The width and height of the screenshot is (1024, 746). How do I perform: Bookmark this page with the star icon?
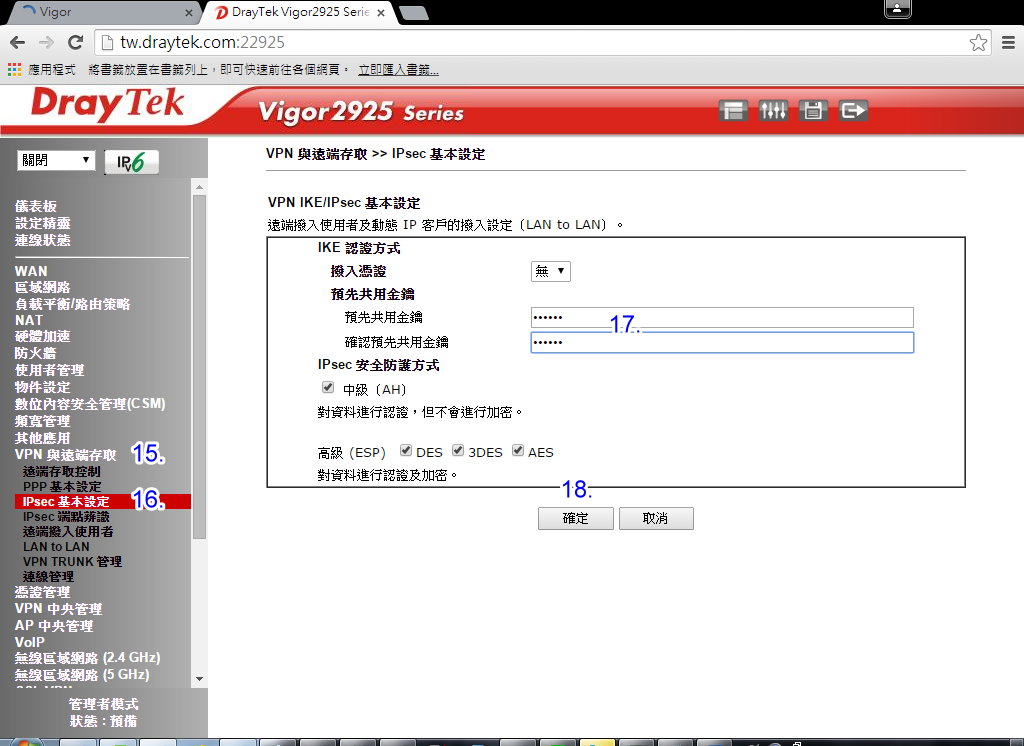click(x=978, y=43)
